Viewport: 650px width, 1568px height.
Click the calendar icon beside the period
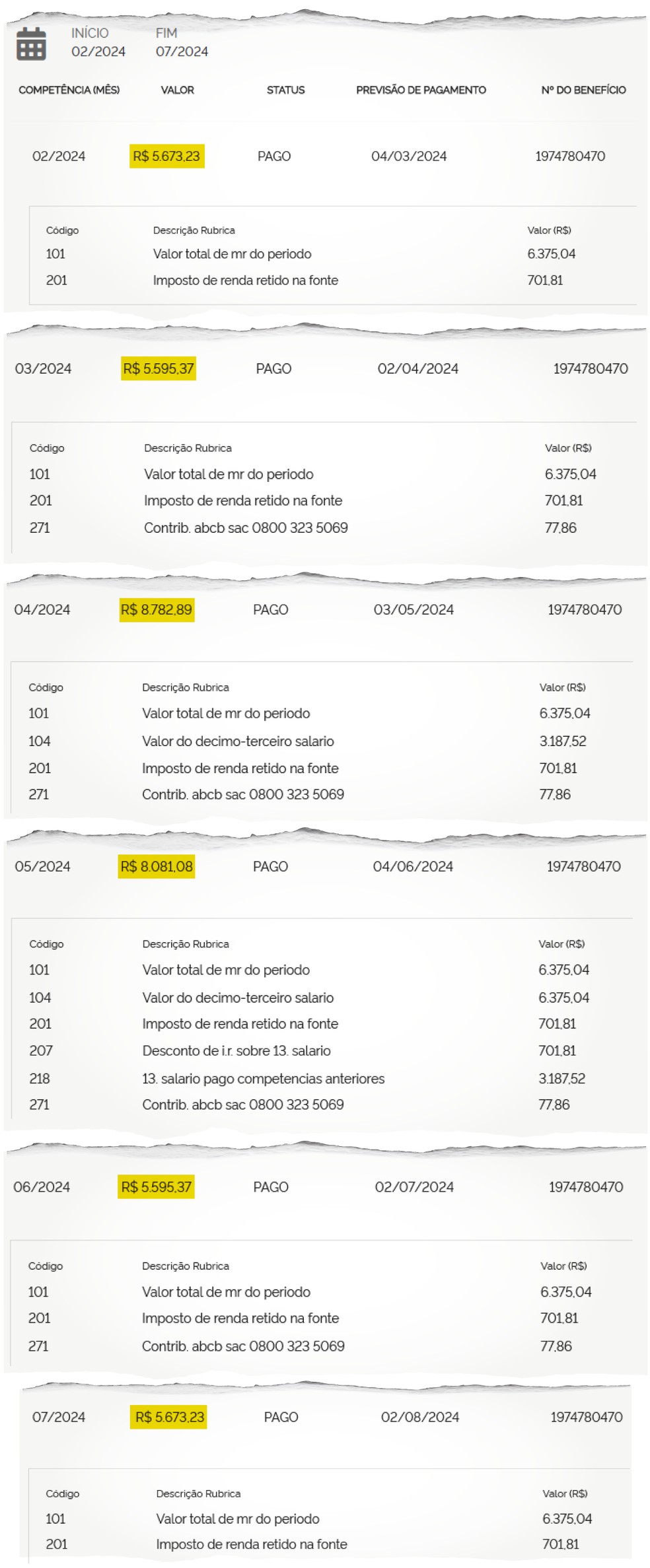[31, 44]
